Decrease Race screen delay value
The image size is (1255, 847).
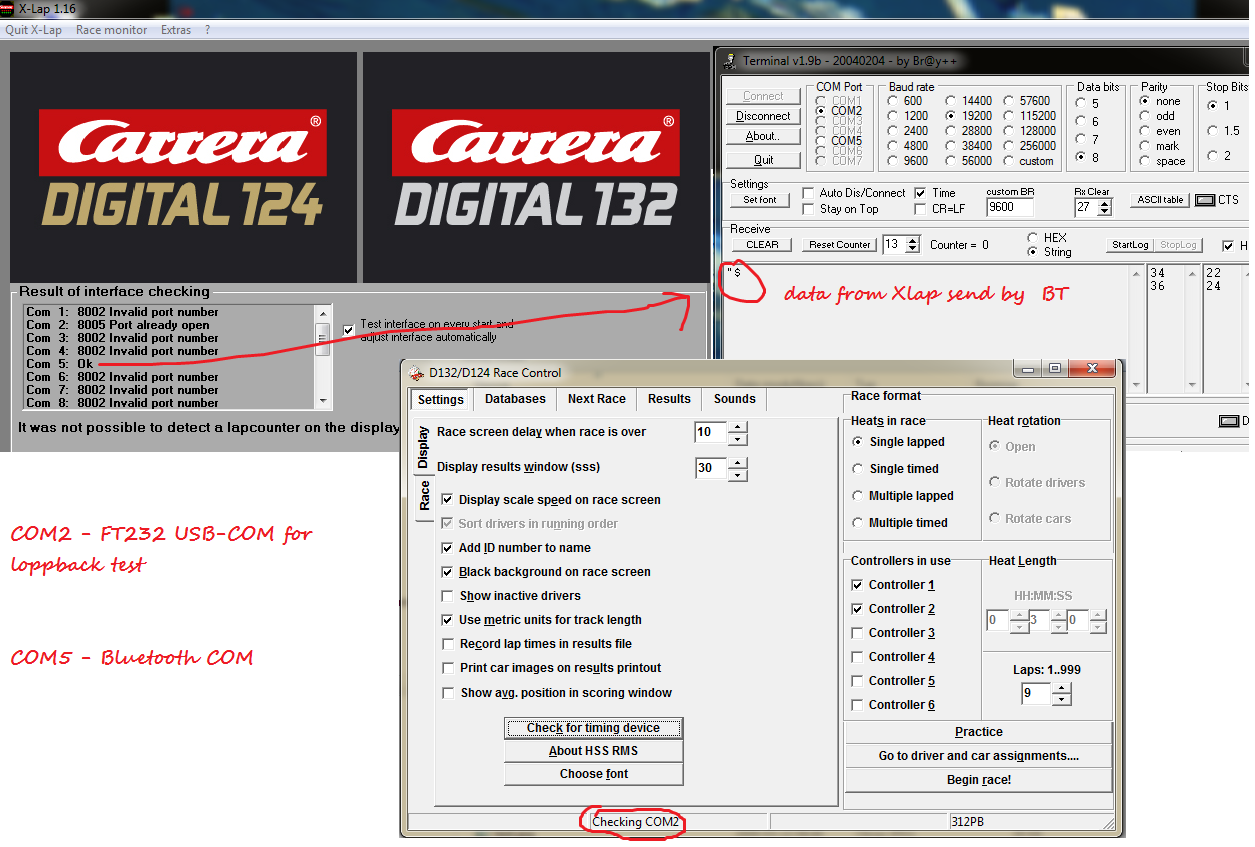pyautogui.click(x=737, y=439)
